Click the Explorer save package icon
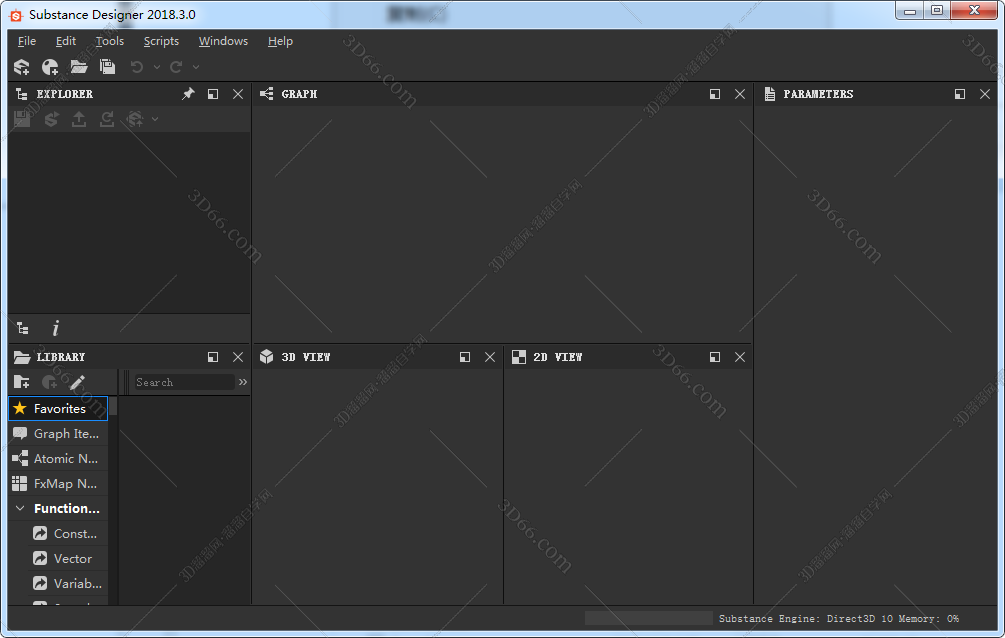This screenshot has height=638, width=1005. (22, 119)
